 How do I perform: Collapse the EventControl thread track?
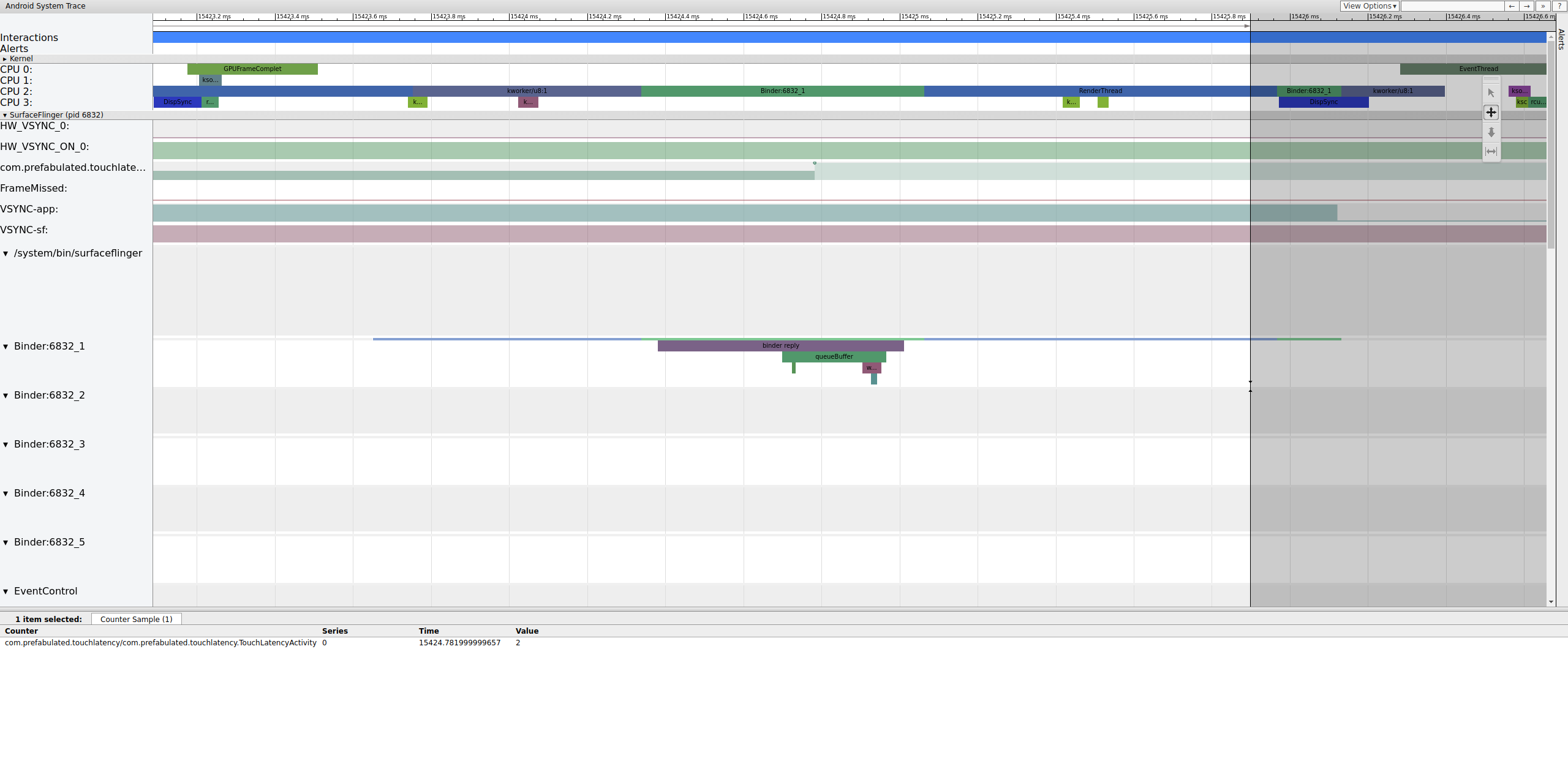pos(6,591)
